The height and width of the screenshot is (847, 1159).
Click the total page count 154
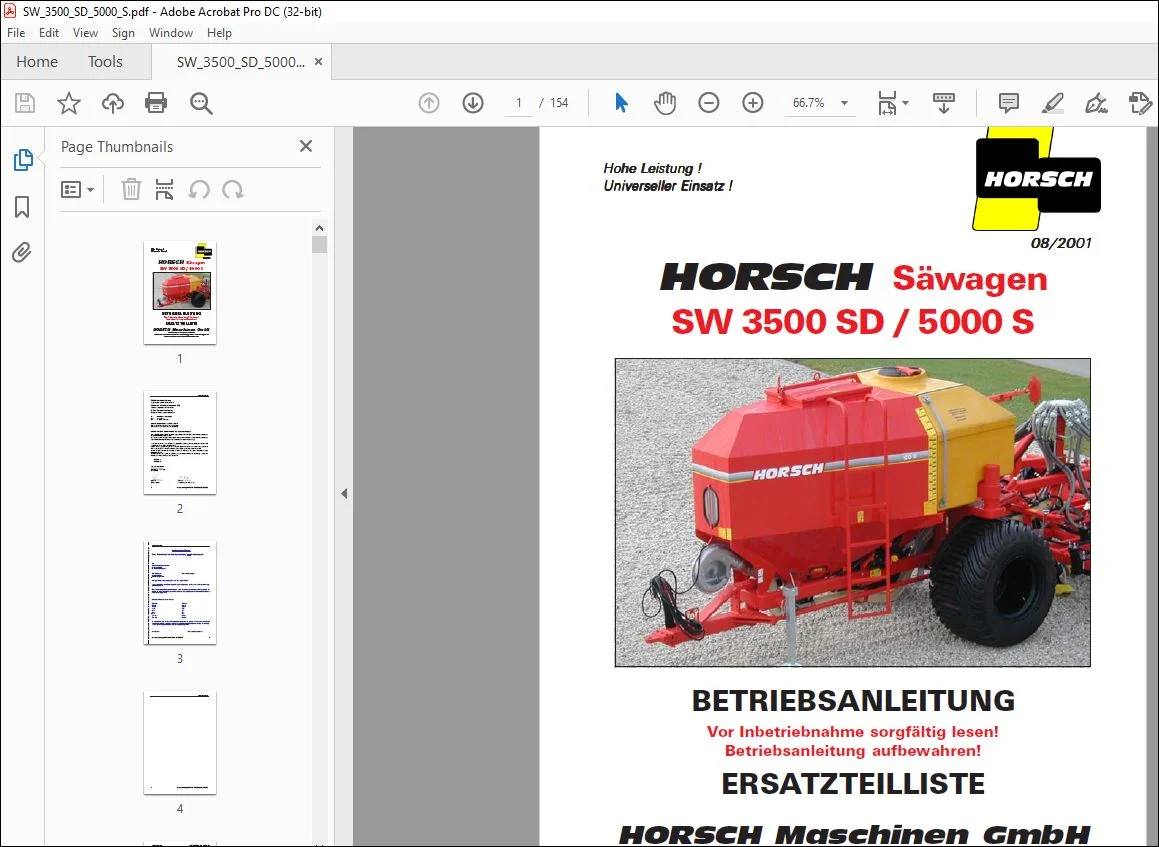pos(559,103)
